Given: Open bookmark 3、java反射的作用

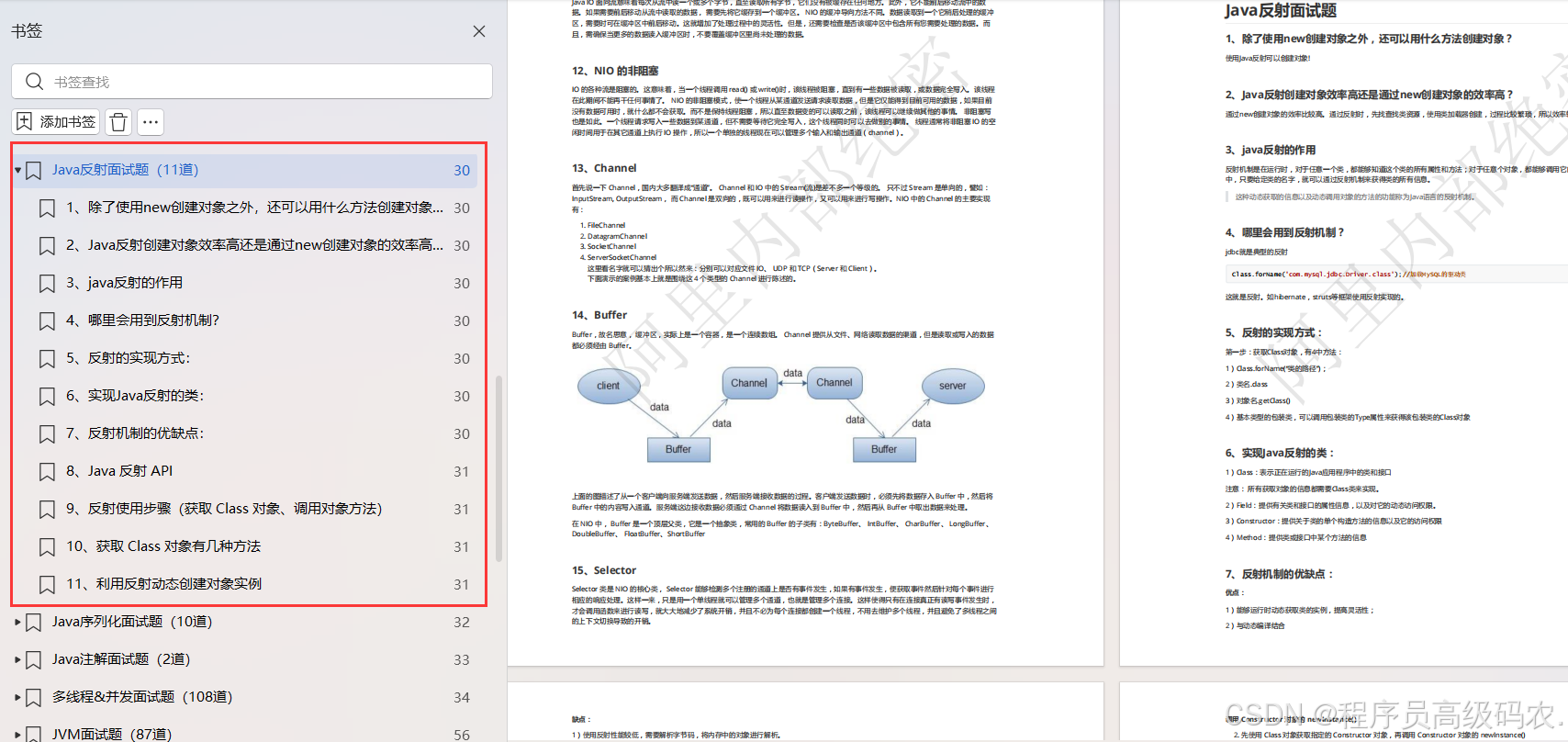Looking at the screenshot, I should (124, 283).
